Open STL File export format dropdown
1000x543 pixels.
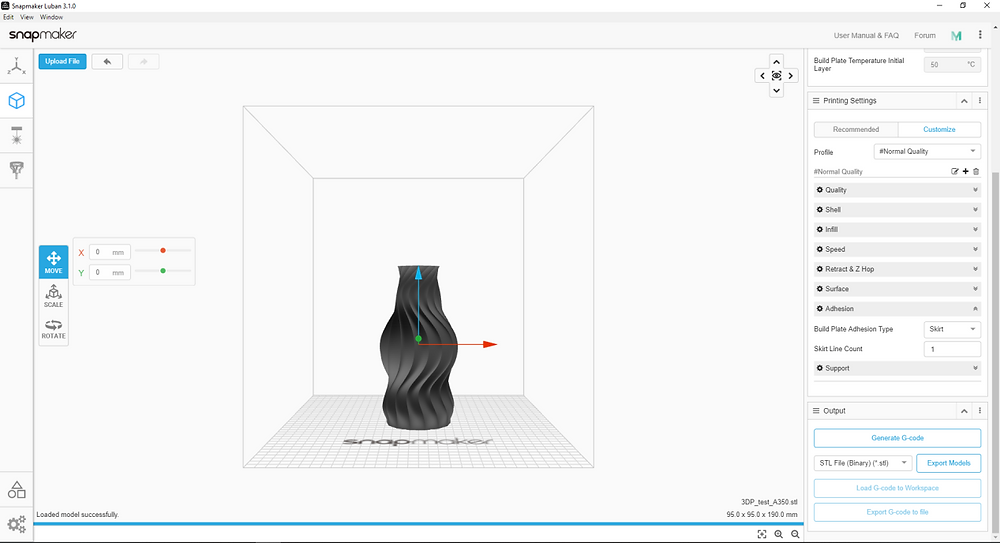tap(863, 463)
